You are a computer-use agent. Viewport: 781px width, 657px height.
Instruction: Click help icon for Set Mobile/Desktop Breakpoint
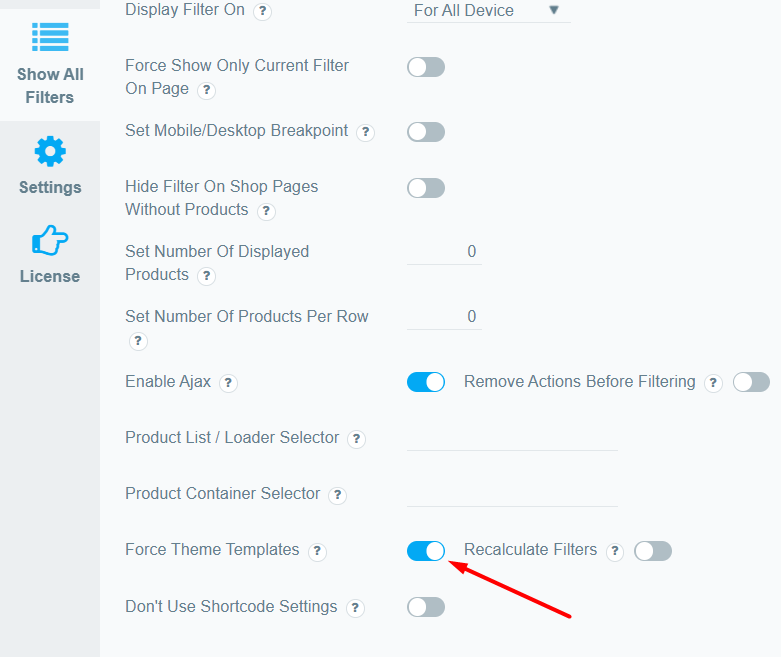tap(366, 132)
